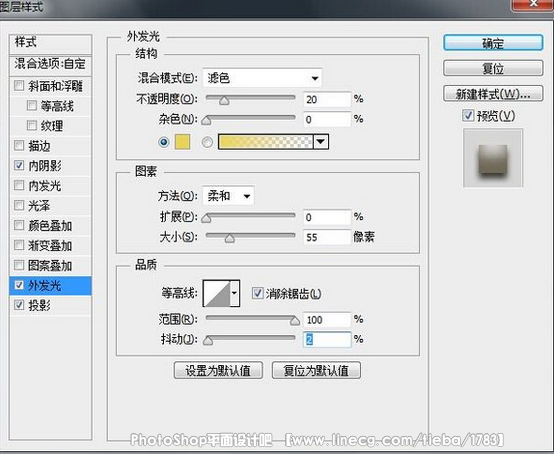
Task: Enable the 斜面和浮雕 checkbox
Action: pos(19,86)
